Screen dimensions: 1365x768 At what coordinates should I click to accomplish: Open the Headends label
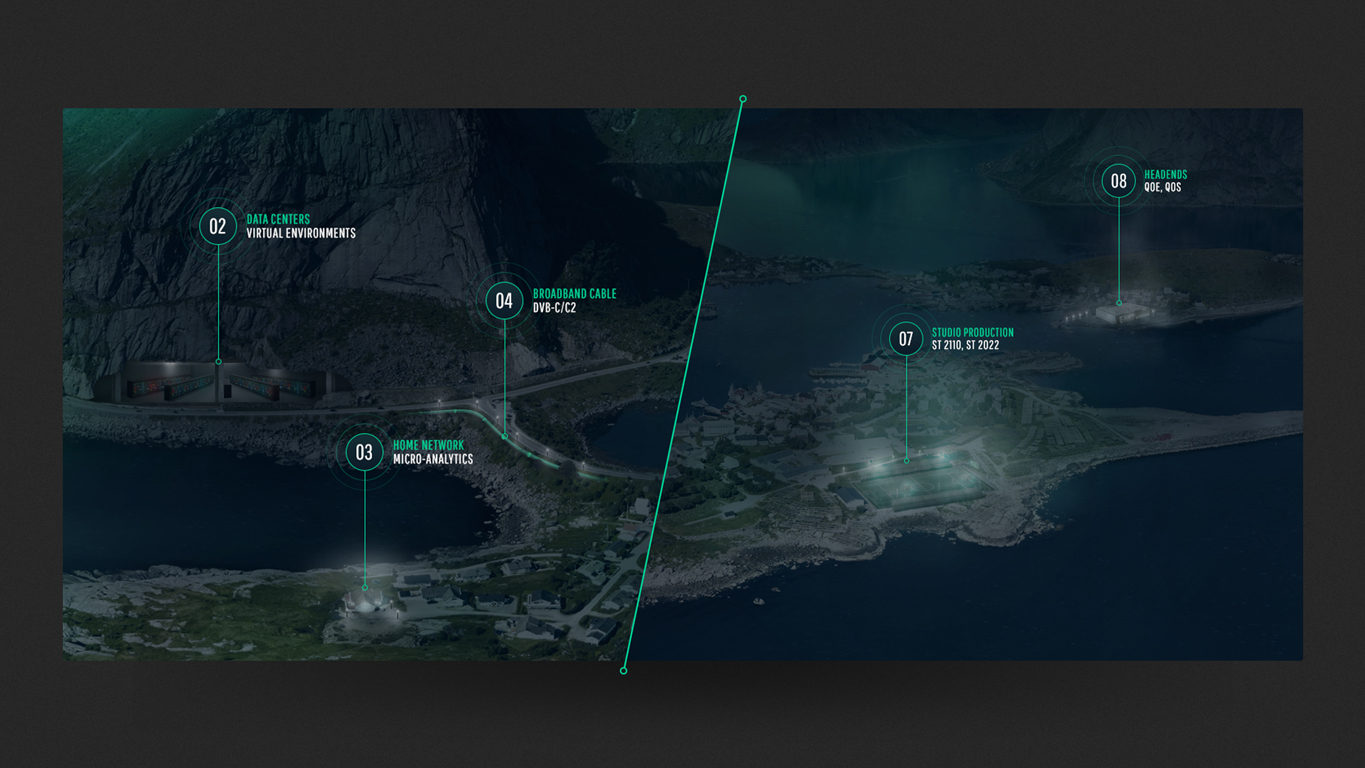point(1166,175)
